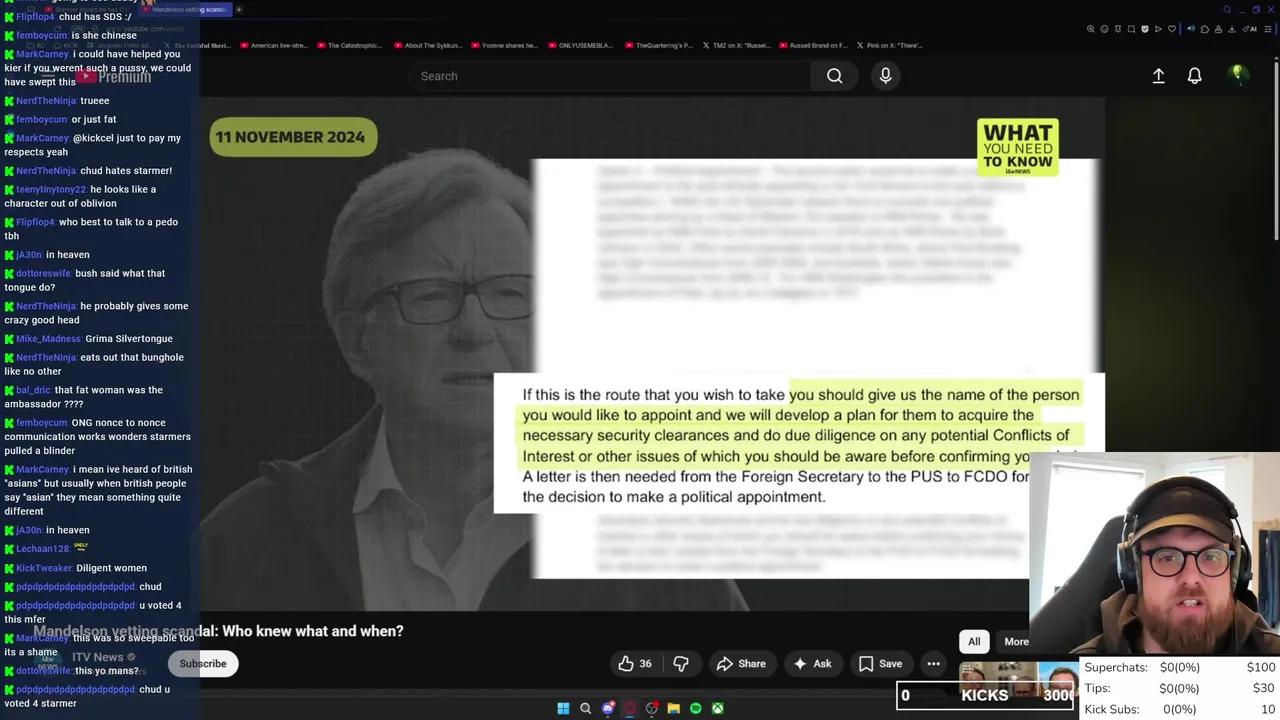Open browser downloads icon
Screen dimensions: 1280x720
pyautogui.click(x=1232, y=29)
